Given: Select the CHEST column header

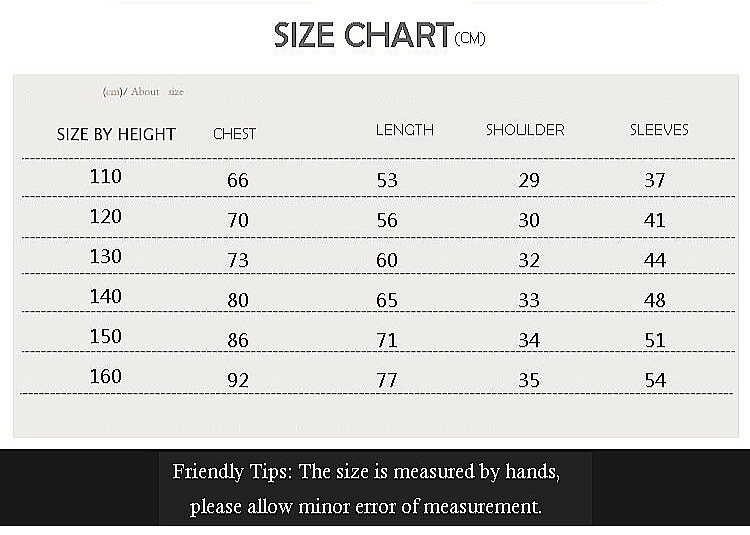Looking at the screenshot, I should [x=234, y=134].
